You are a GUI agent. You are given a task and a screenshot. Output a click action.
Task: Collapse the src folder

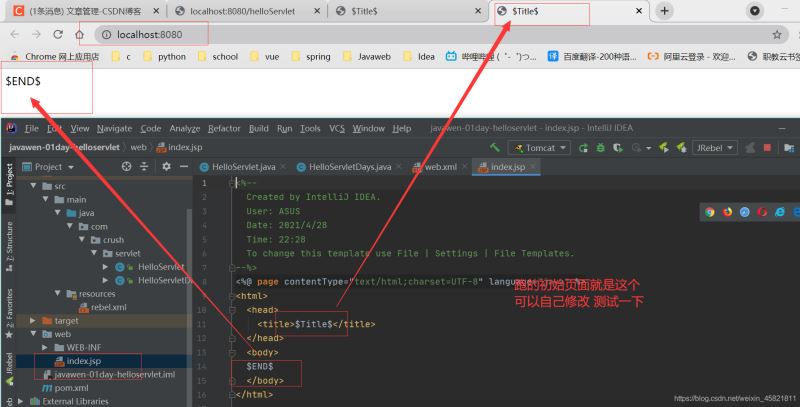pyautogui.click(x=34, y=186)
